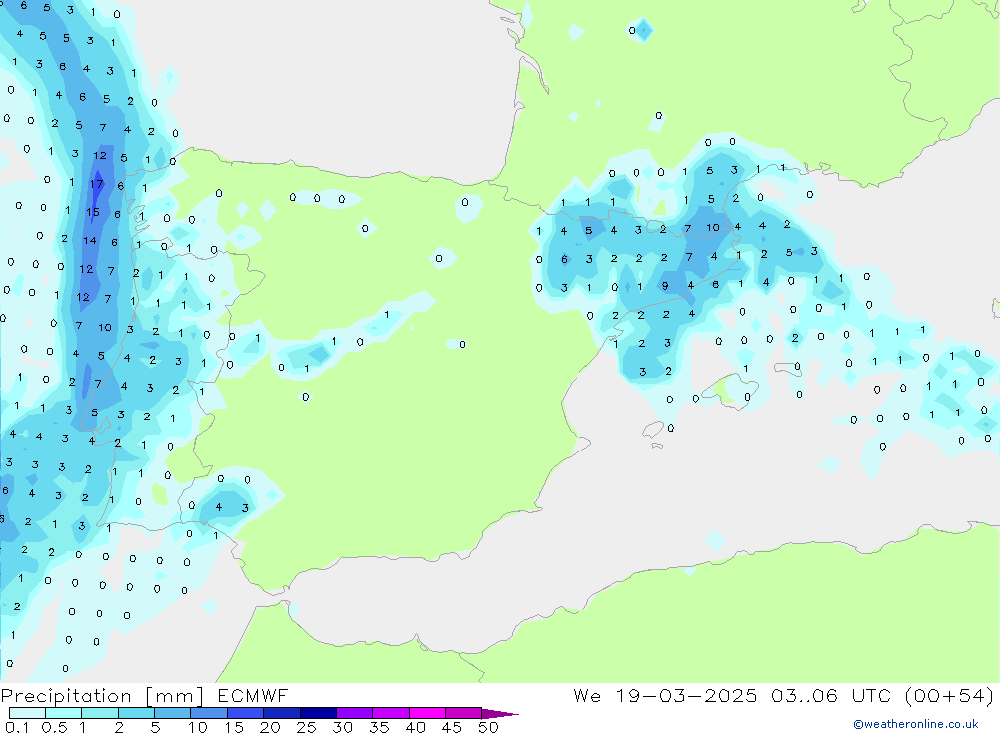
Task: Click the '0.1' legend scale label
Action: (17, 727)
